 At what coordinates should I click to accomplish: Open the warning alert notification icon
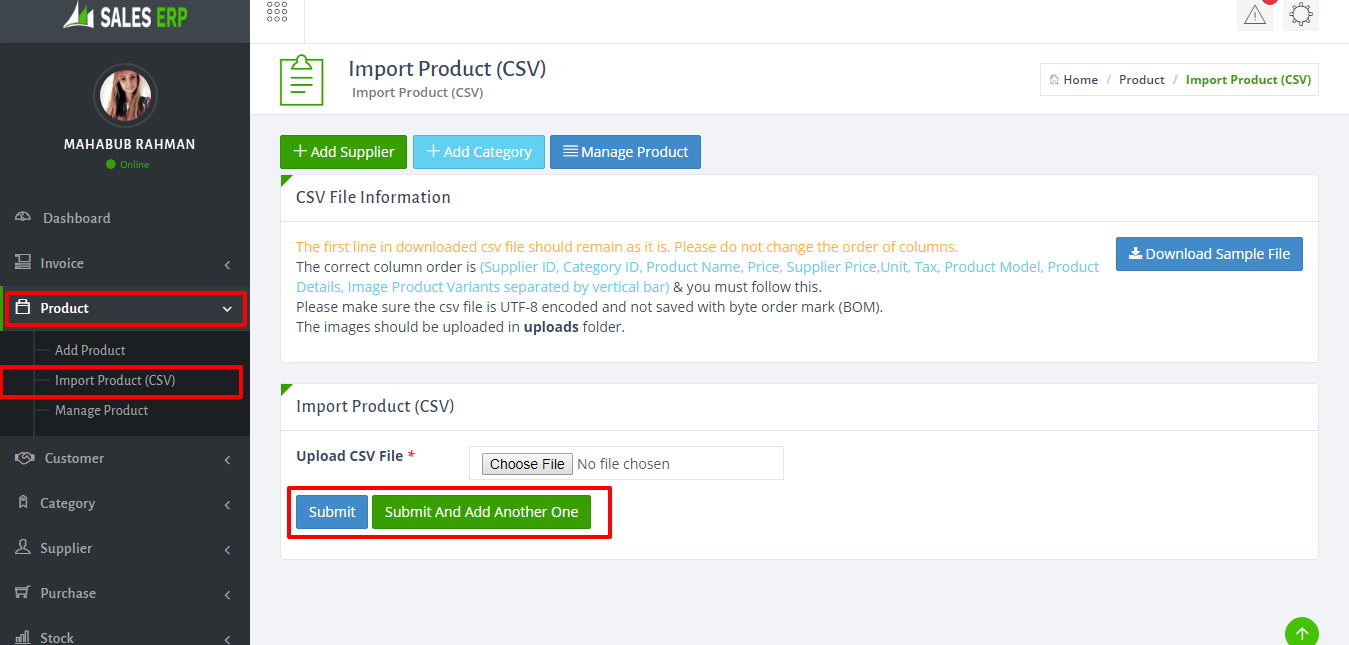click(1254, 15)
